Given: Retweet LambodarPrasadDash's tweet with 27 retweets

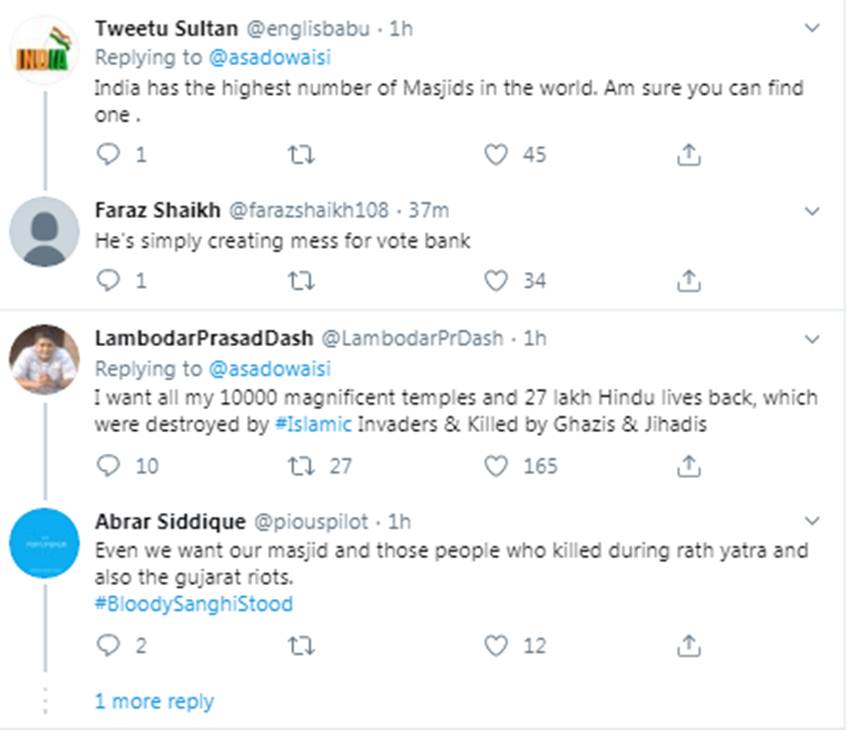Looking at the screenshot, I should pyautogui.click(x=300, y=465).
